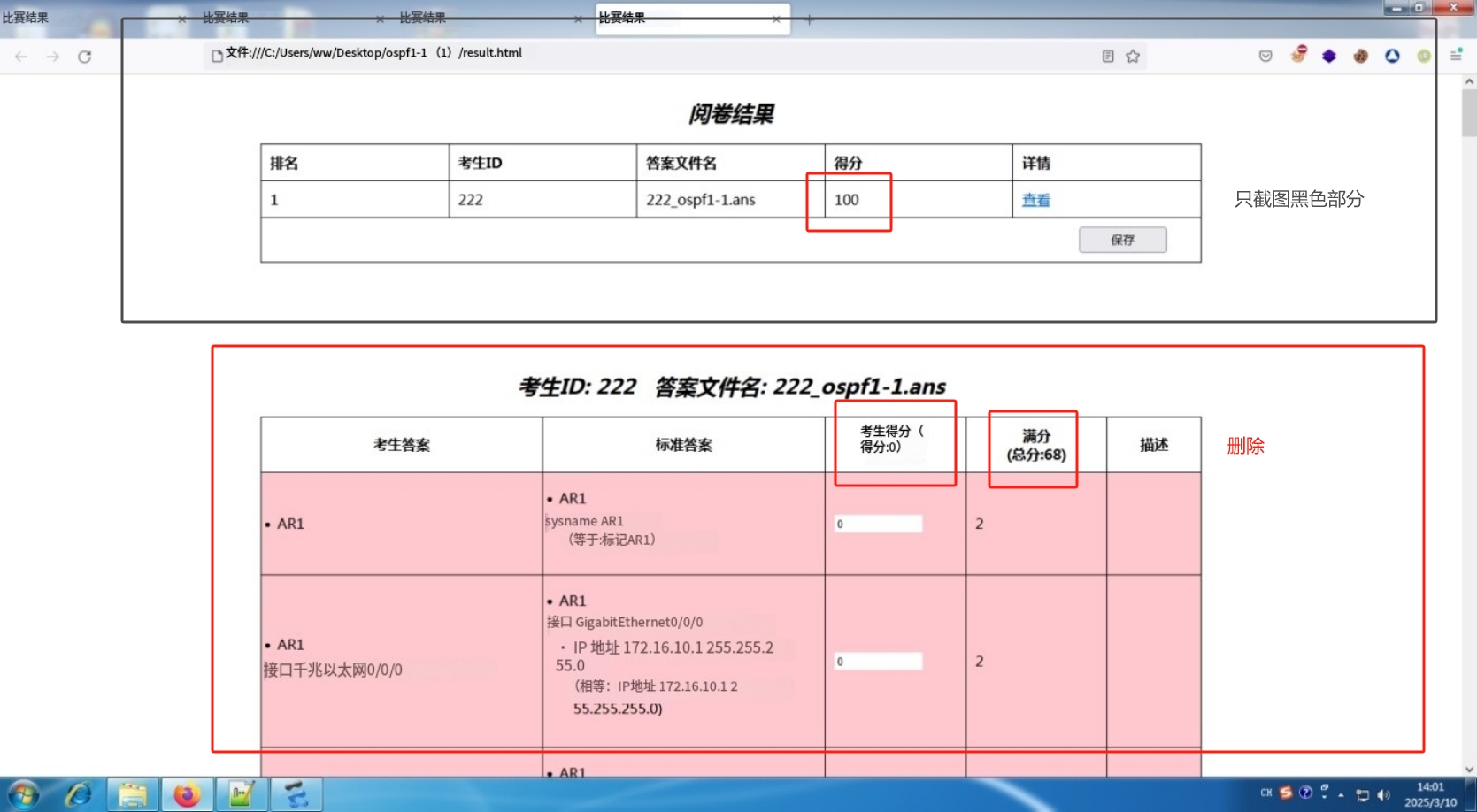This screenshot has width=1477, height=812.
Task: Open Firefox from the Windows taskbar
Action: point(187,794)
